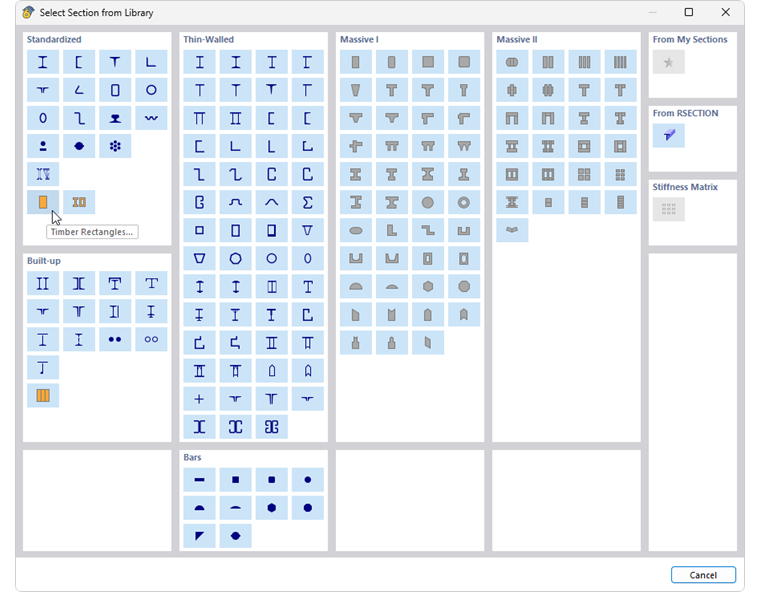Image resolution: width=760 pixels, height=592 pixels.
Task: Select the cable cluster icon in Standardized
Action: click(x=115, y=146)
